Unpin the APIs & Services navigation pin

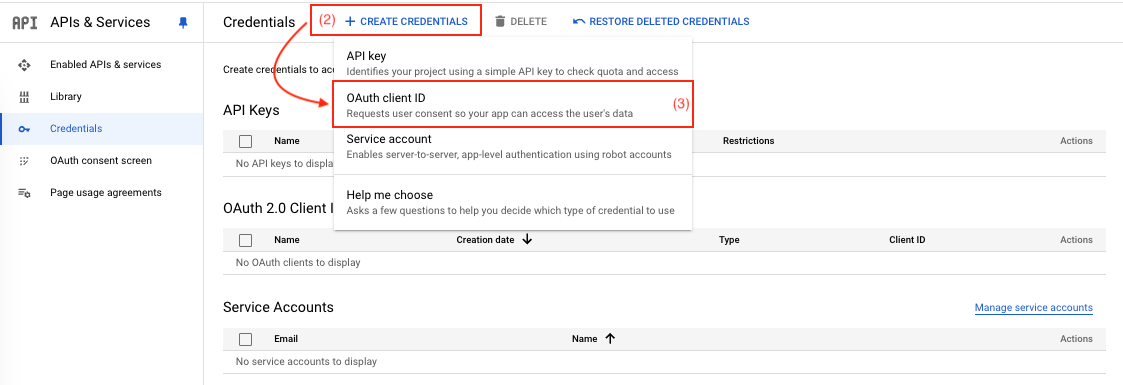(x=183, y=22)
